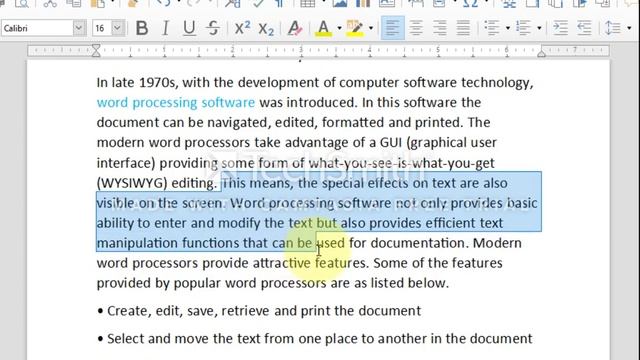Select Align Left paragraph alignment
Image resolution: width=640 pixels, height=360 pixels.
[392, 28]
